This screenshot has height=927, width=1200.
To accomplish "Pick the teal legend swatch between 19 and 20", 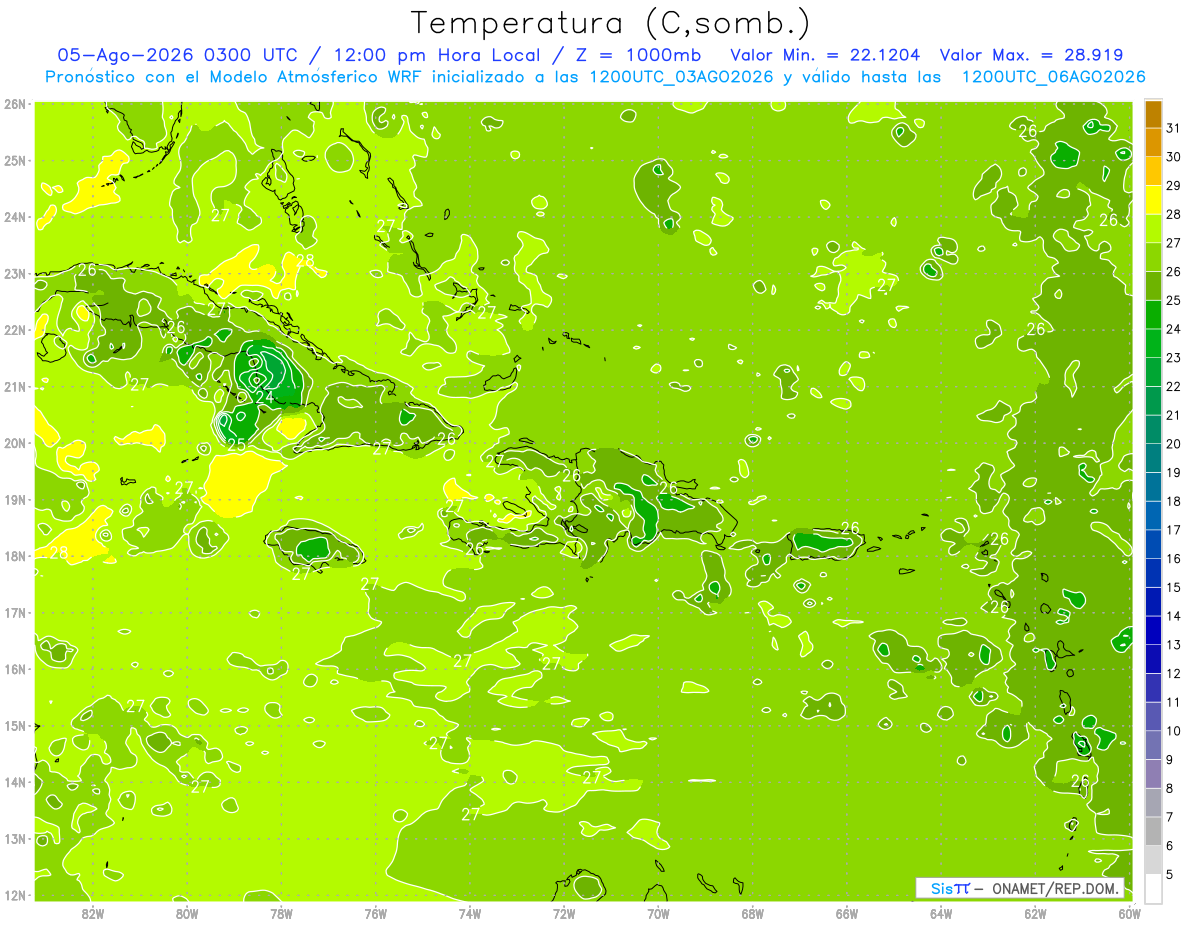I will click(1153, 458).
